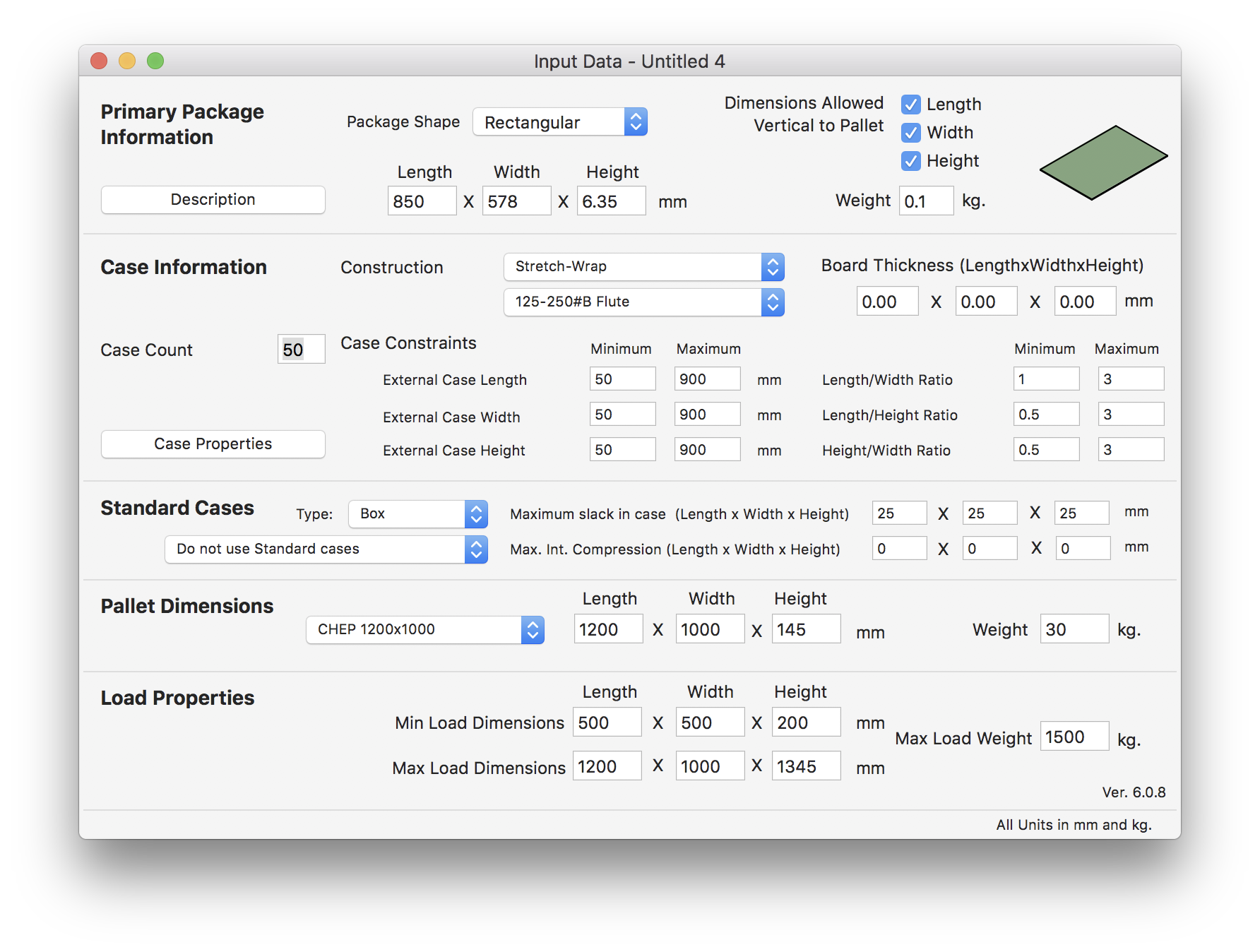Click Max Load Dimensions width field

711,766
